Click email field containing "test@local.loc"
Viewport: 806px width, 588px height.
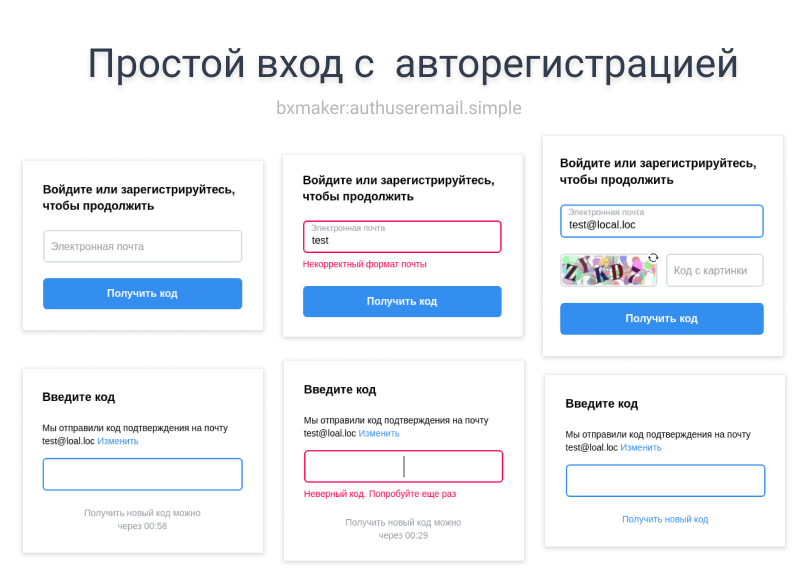(662, 221)
